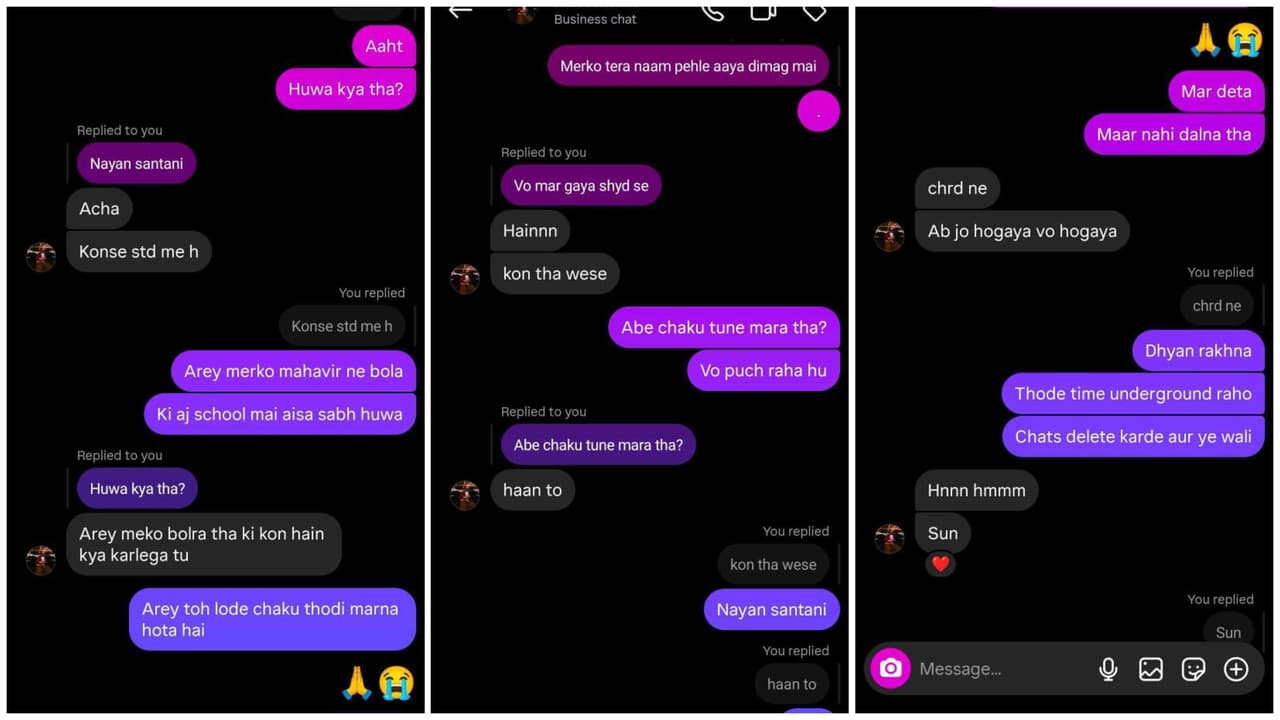This screenshot has width=1280, height=720.
Task: Open sender avatar beside 'haan to'
Action: pyautogui.click(x=465, y=494)
